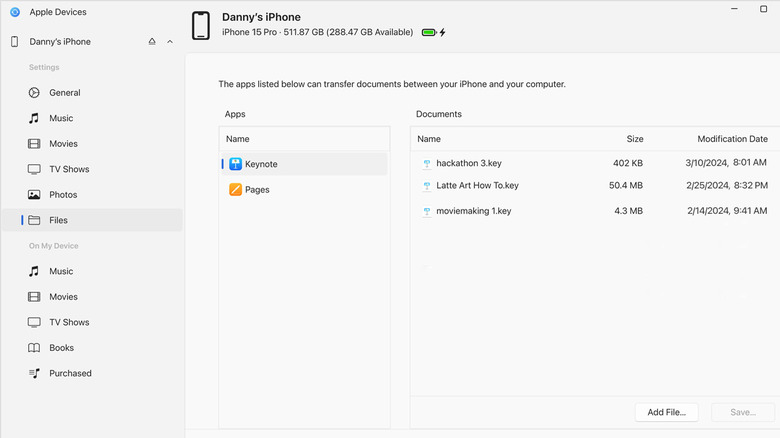Go to TV Shows under Settings
The width and height of the screenshot is (780, 438).
click(x=69, y=169)
